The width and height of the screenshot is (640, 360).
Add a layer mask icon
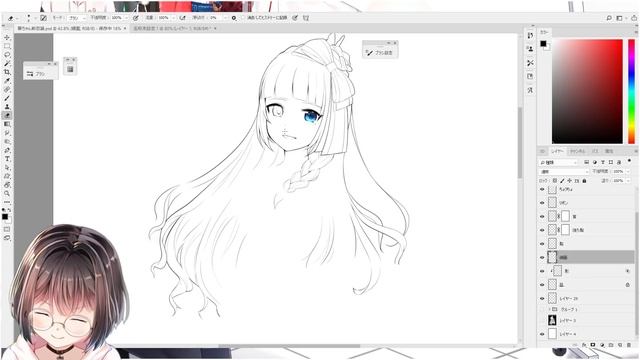[x=593, y=345]
